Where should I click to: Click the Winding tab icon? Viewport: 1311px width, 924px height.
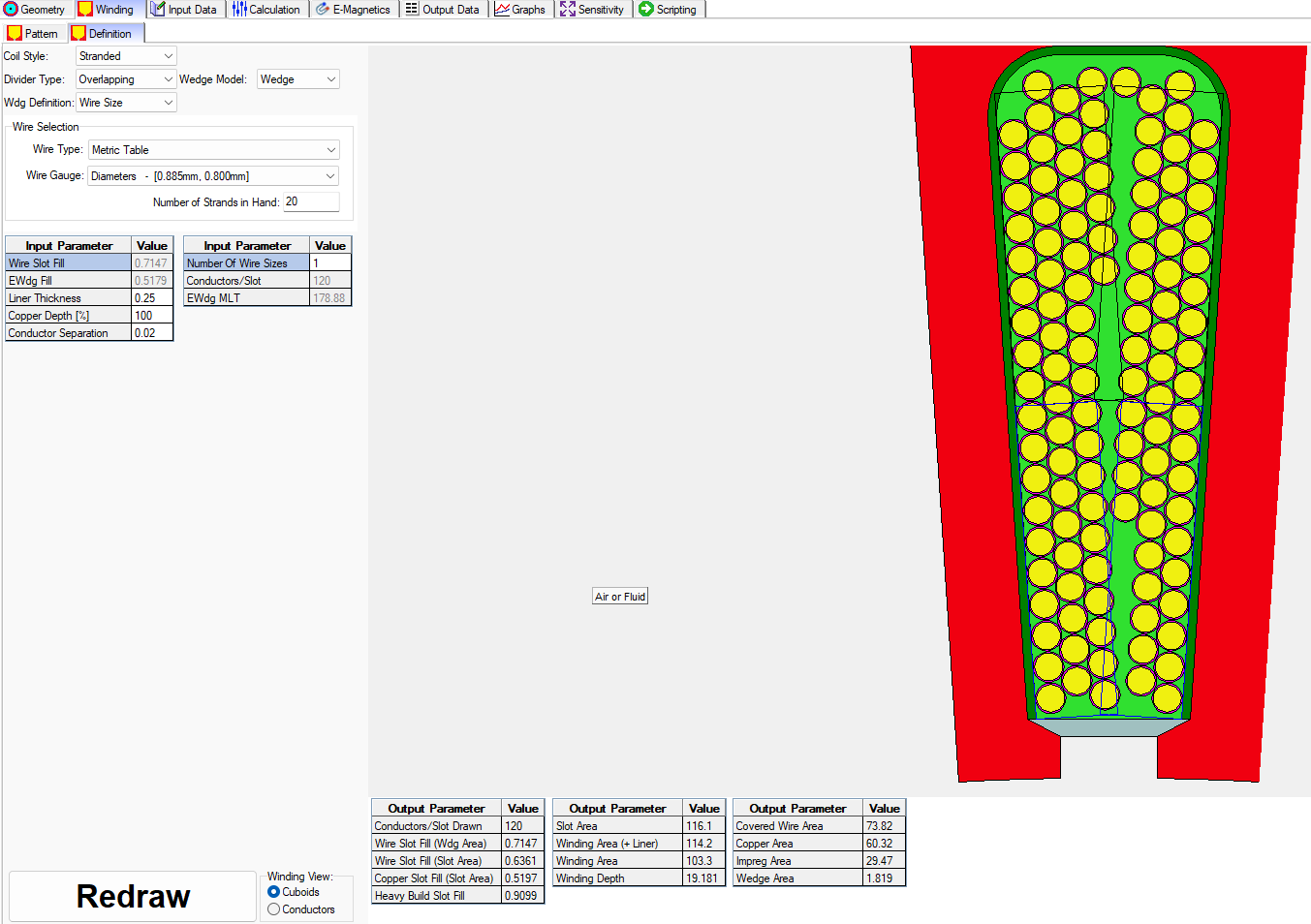(85, 10)
